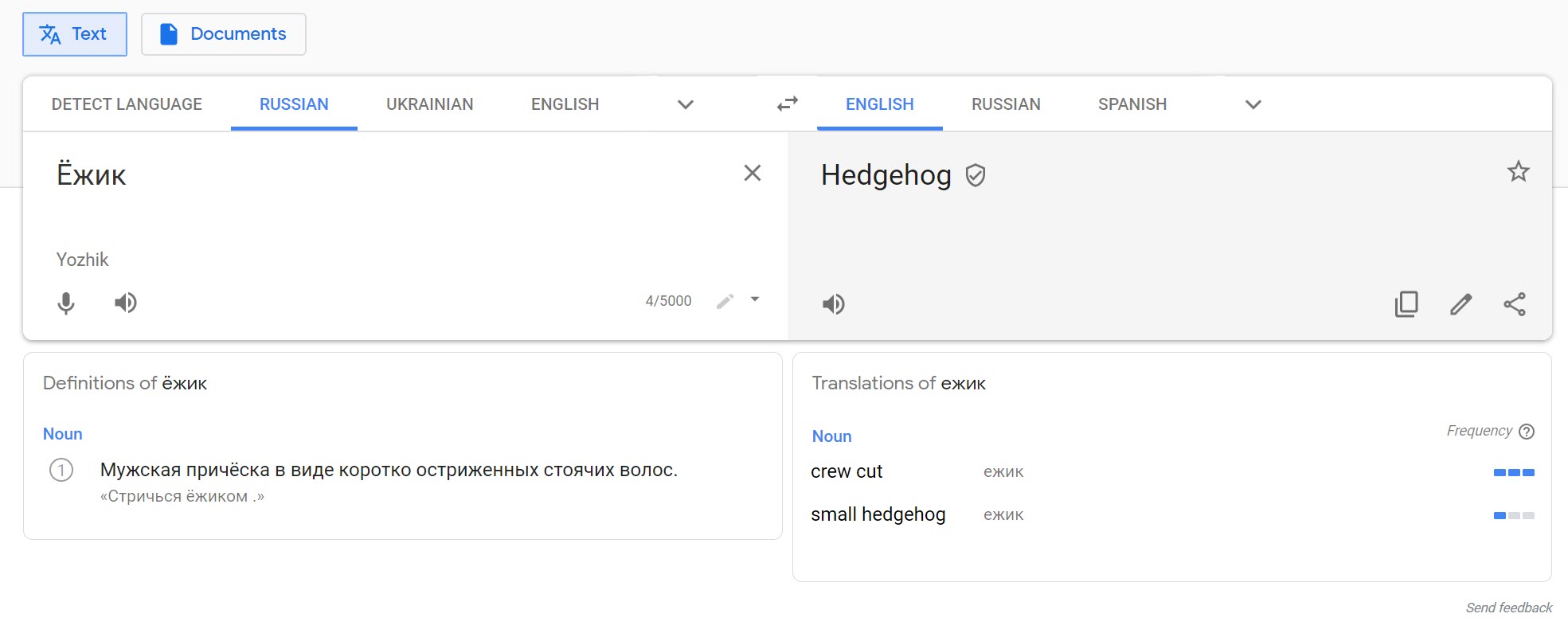The width and height of the screenshot is (1568, 641).
Task: Select Ukrainian as source language
Action: click(429, 104)
